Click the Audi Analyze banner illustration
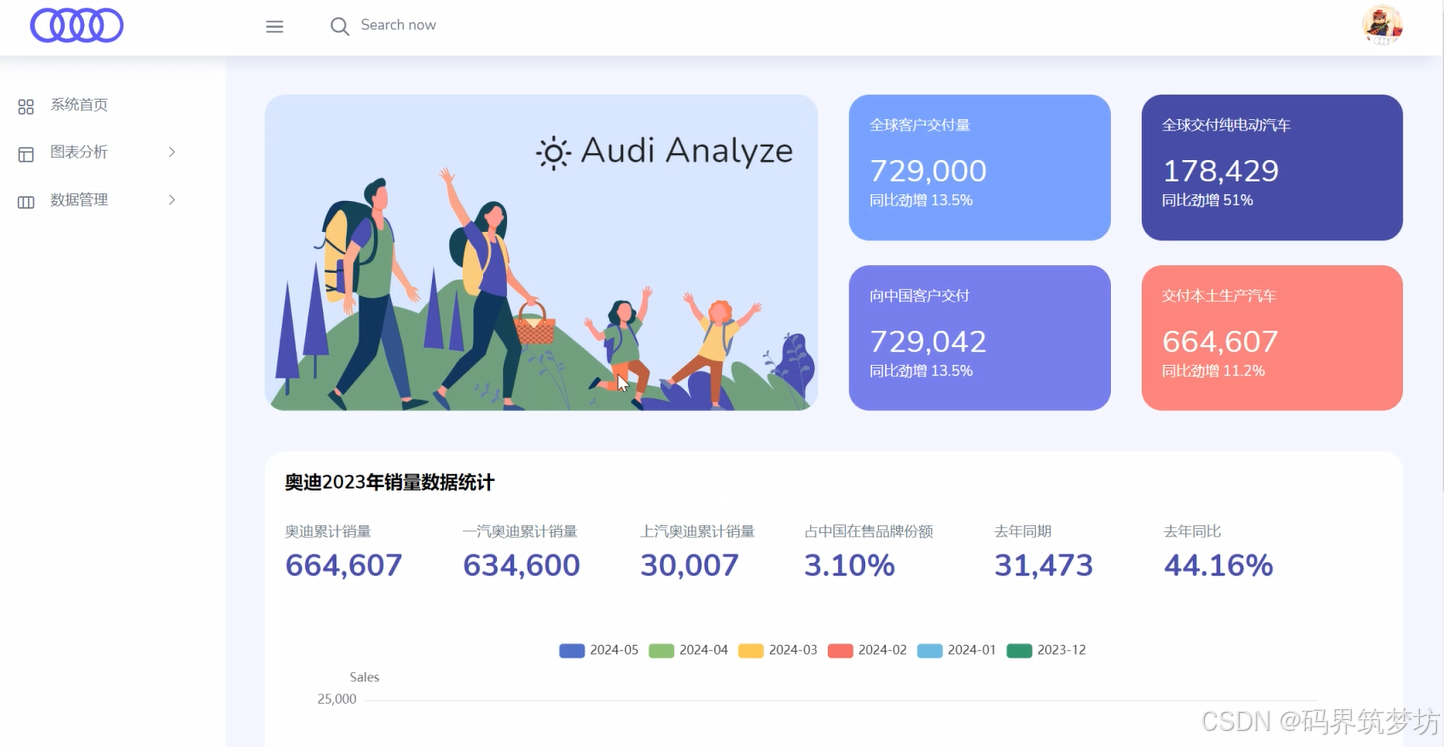This screenshot has height=747, width=1444. coord(541,253)
